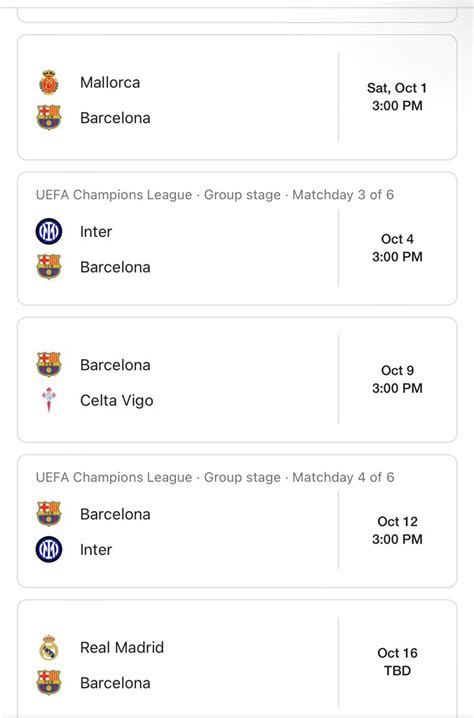Select the Oct 4 match time
Viewport: 474px width, 718px height.
point(397,248)
